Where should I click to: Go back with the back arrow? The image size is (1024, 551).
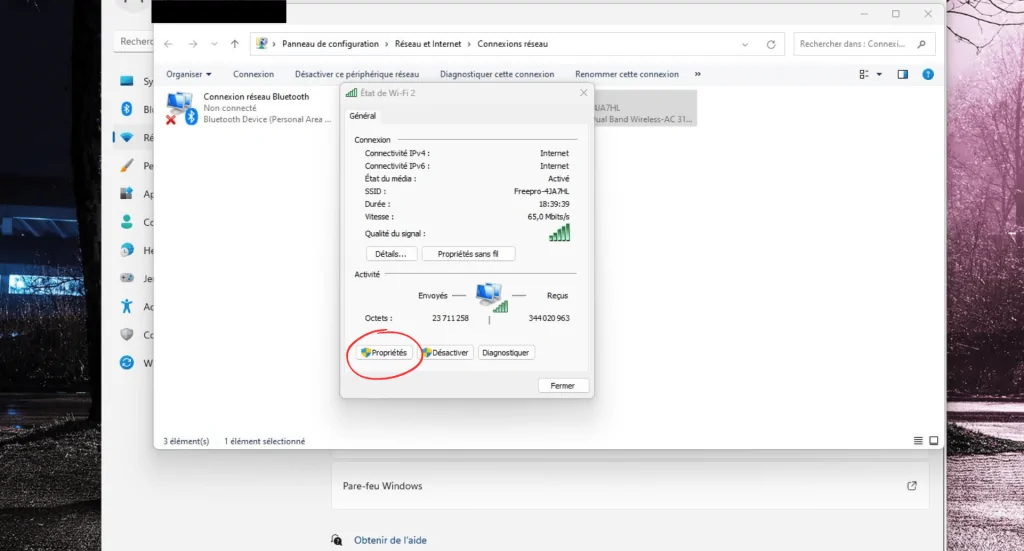(x=168, y=44)
